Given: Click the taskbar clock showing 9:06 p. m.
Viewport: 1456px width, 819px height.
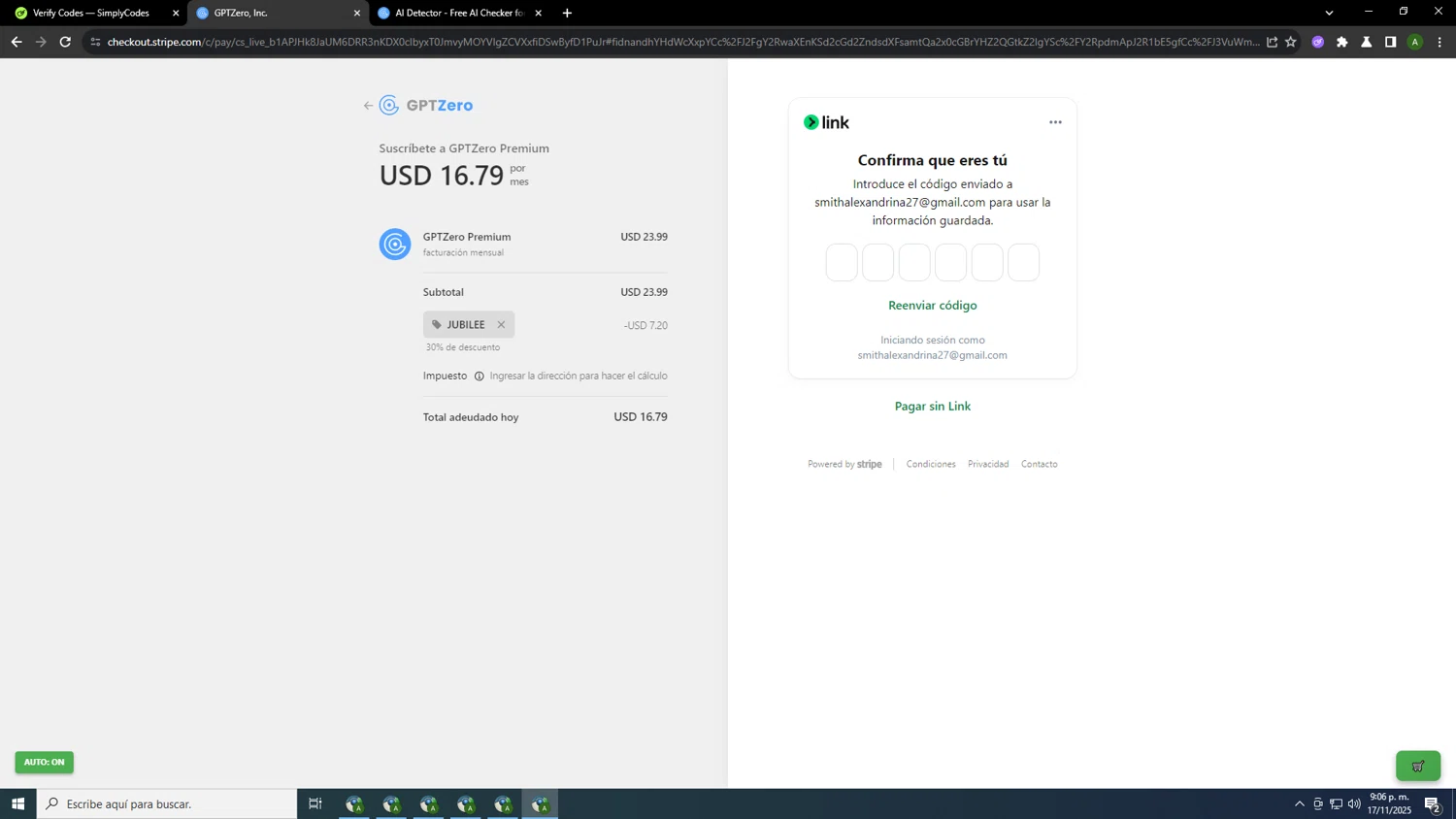Looking at the screenshot, I should tap(1389, 803).
